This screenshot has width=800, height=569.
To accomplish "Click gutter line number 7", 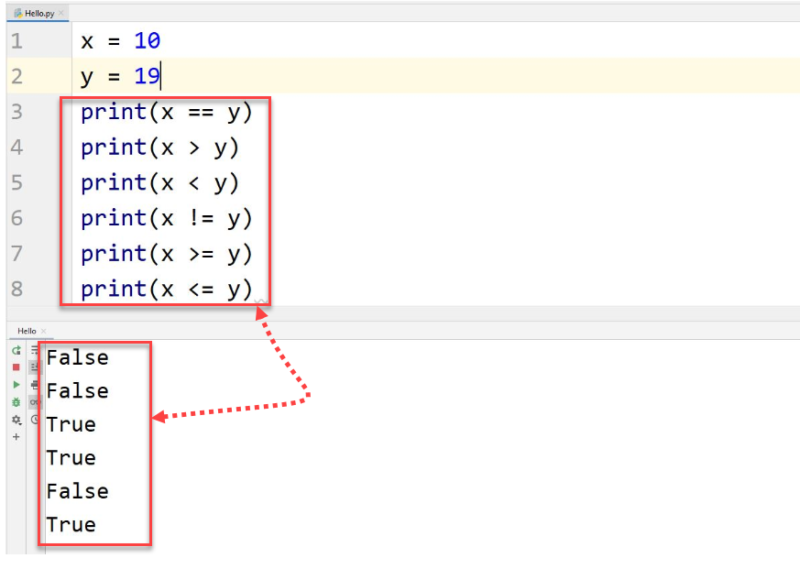I will pyautogui.click(x=17, y=254).
